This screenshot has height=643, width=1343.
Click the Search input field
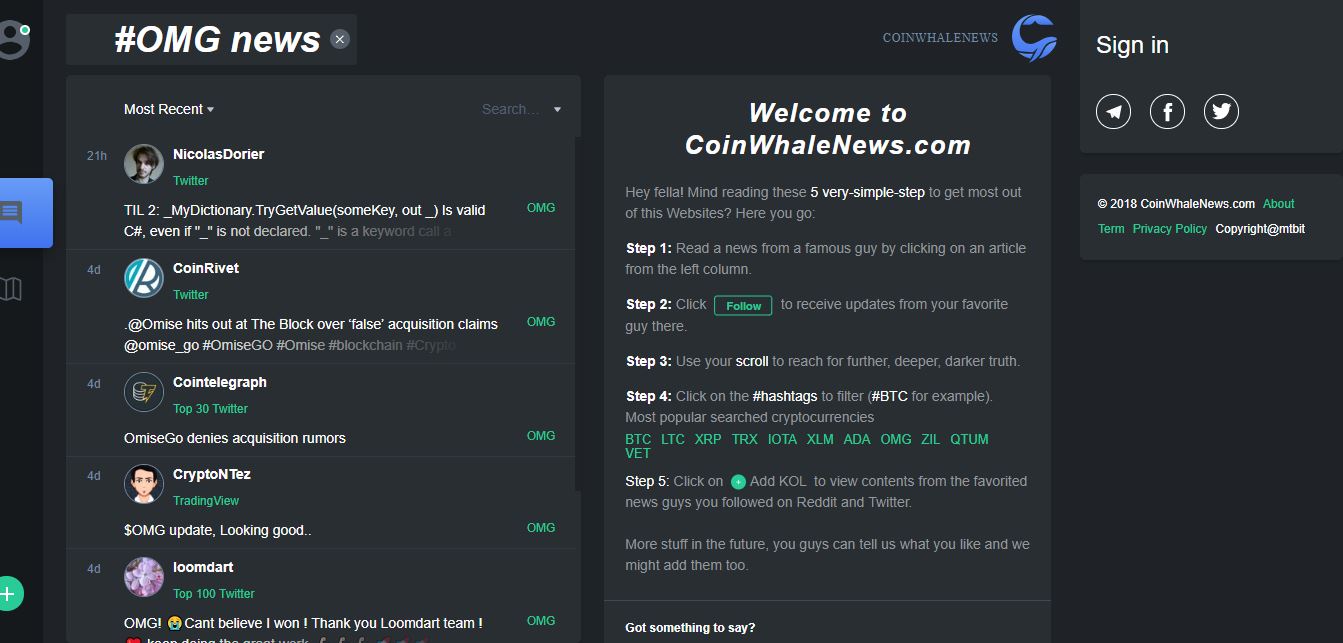510,109
